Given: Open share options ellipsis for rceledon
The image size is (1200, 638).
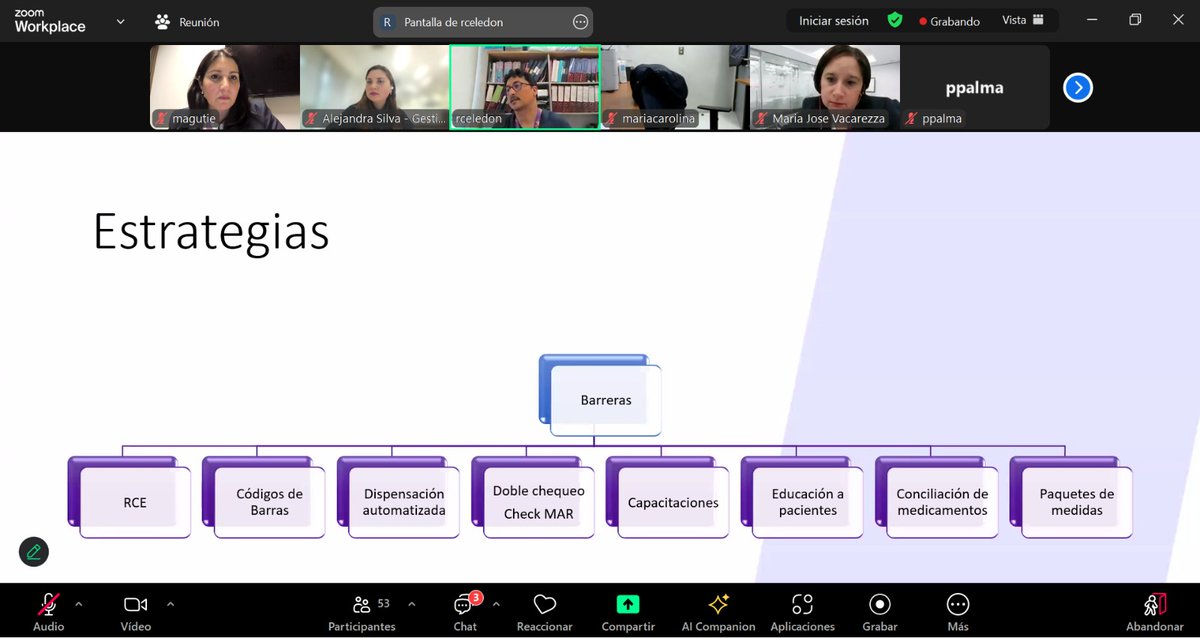Looking at the screenshot, I should [580, 22].
